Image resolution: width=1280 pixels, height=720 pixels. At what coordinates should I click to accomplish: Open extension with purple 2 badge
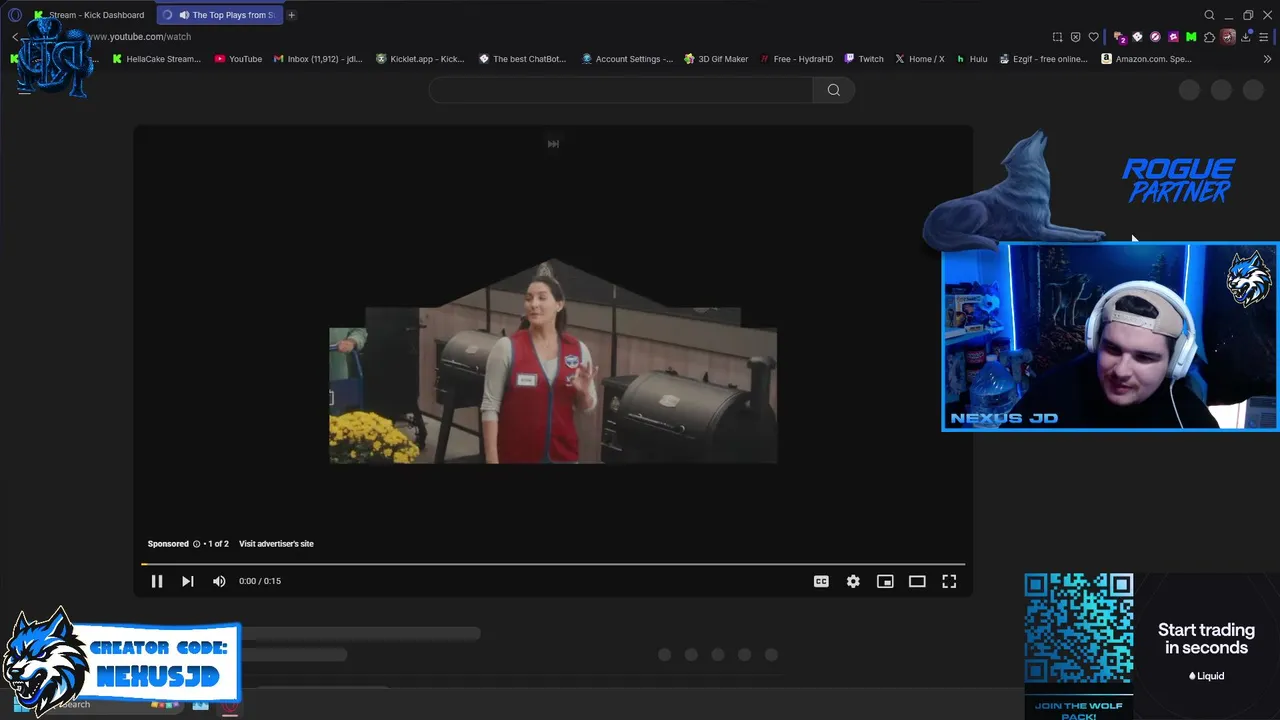(1120, 37)
